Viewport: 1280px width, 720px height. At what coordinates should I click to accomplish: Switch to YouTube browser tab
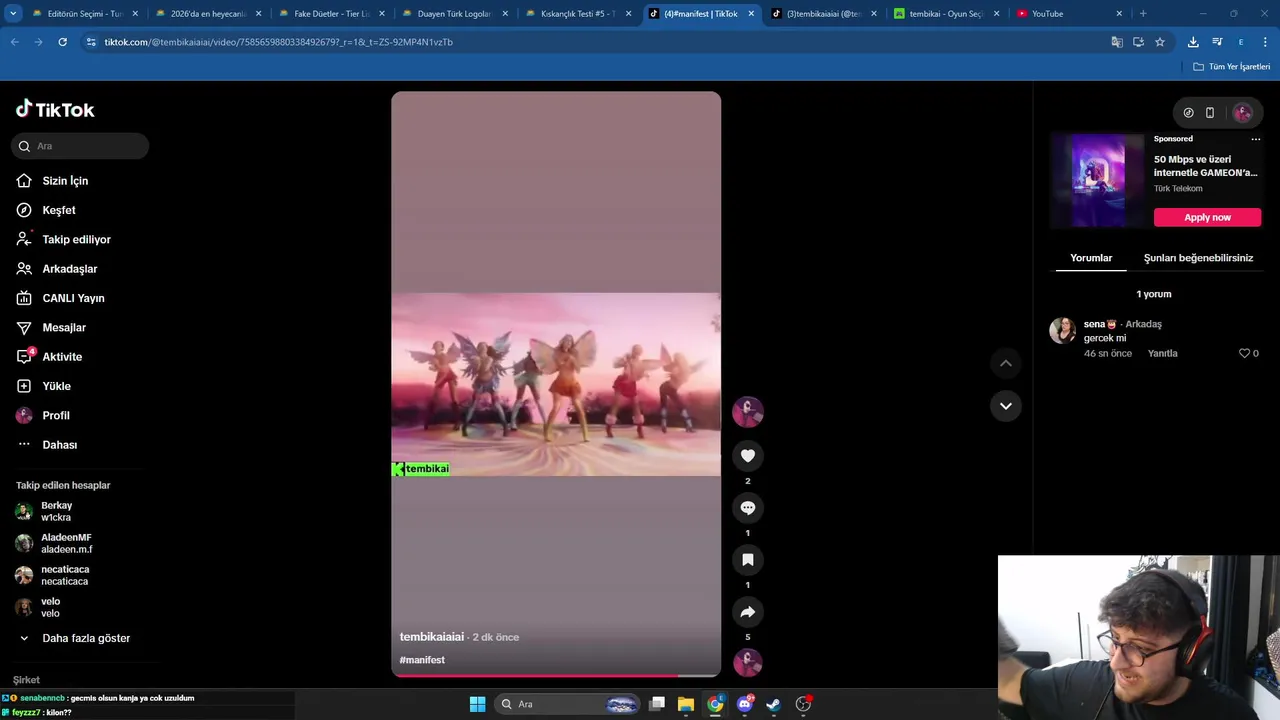pos(1068,14)
